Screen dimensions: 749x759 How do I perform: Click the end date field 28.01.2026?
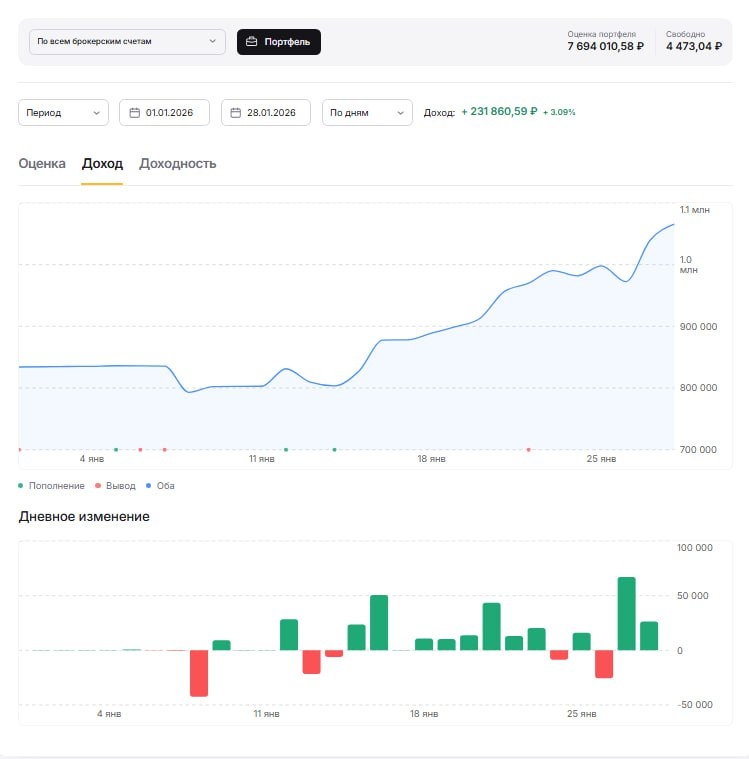[272, 113]
